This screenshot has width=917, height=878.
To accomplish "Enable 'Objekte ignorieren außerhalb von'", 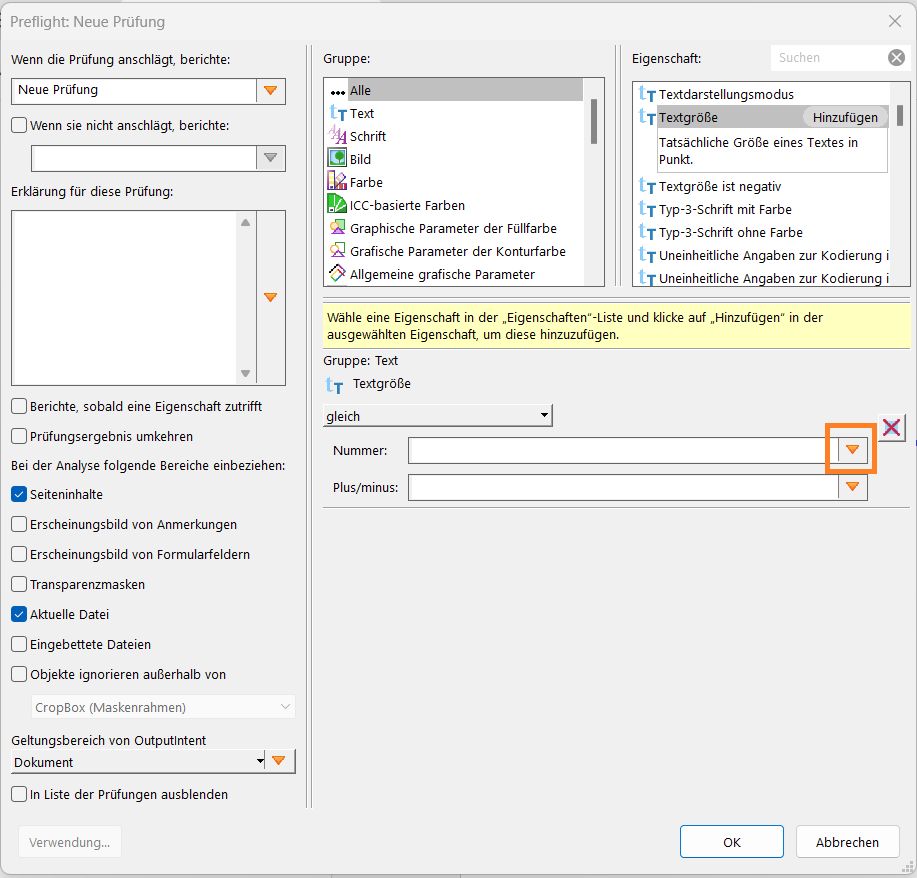I will [x=19, y=674].
